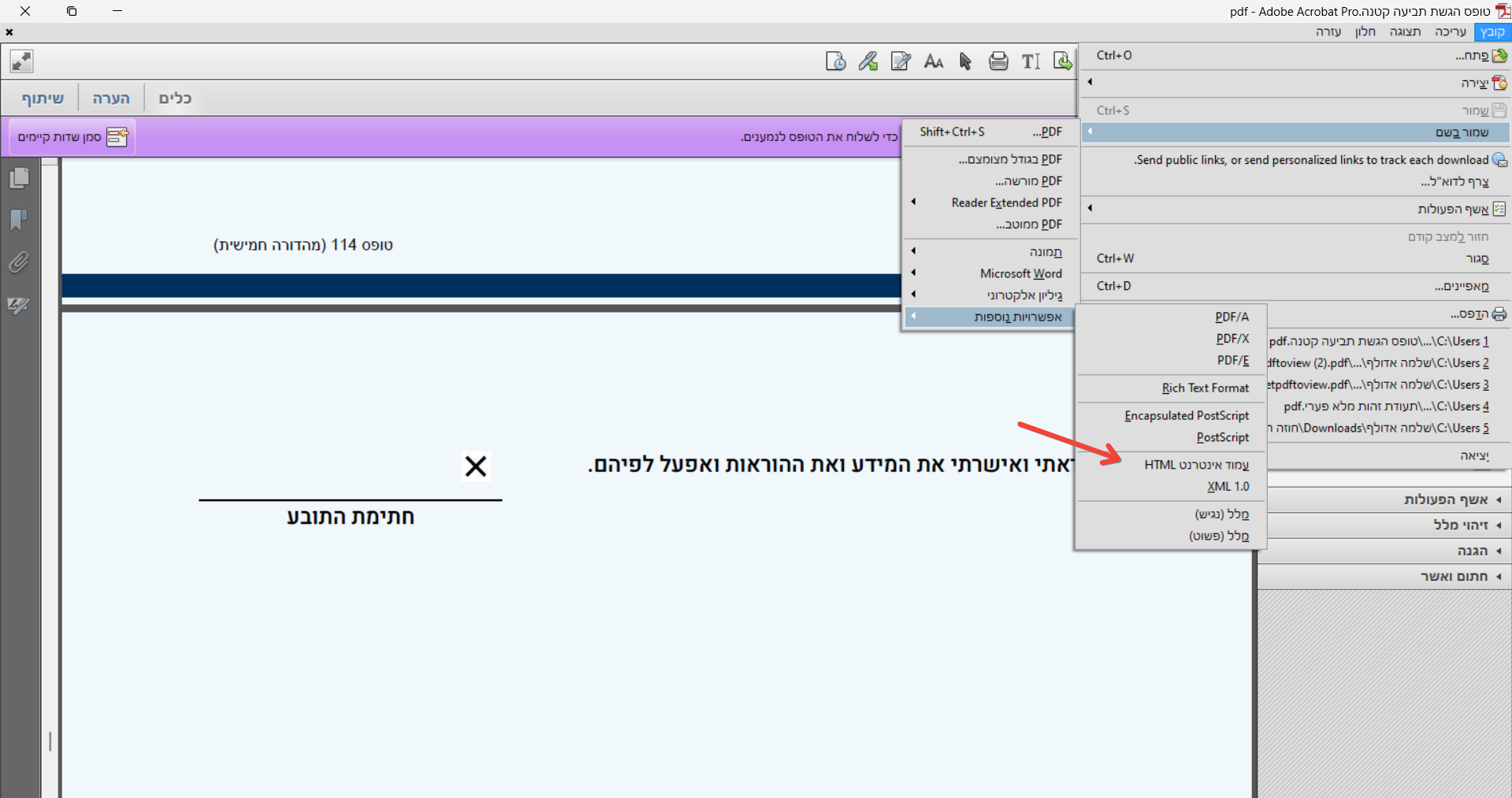Choose the arrow selection tool icon
The height and width of the screenshot is (798, 1512).
point(966,61)
